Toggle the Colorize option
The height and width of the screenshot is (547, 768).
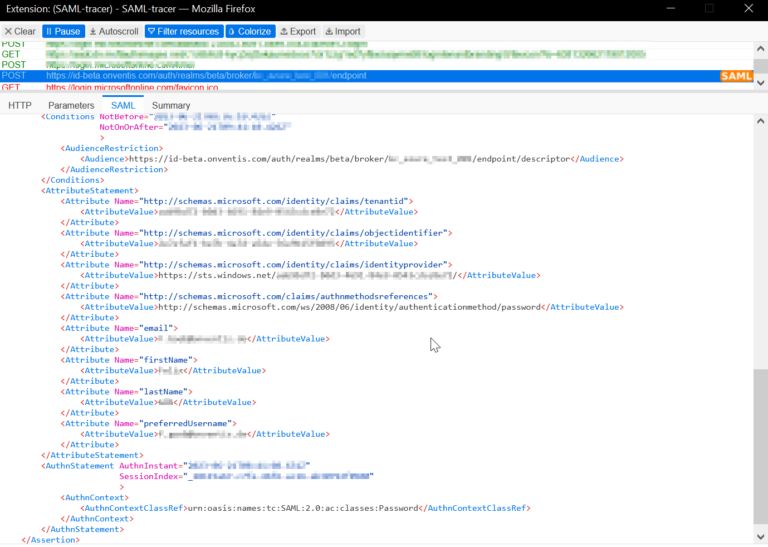[250, 31]
